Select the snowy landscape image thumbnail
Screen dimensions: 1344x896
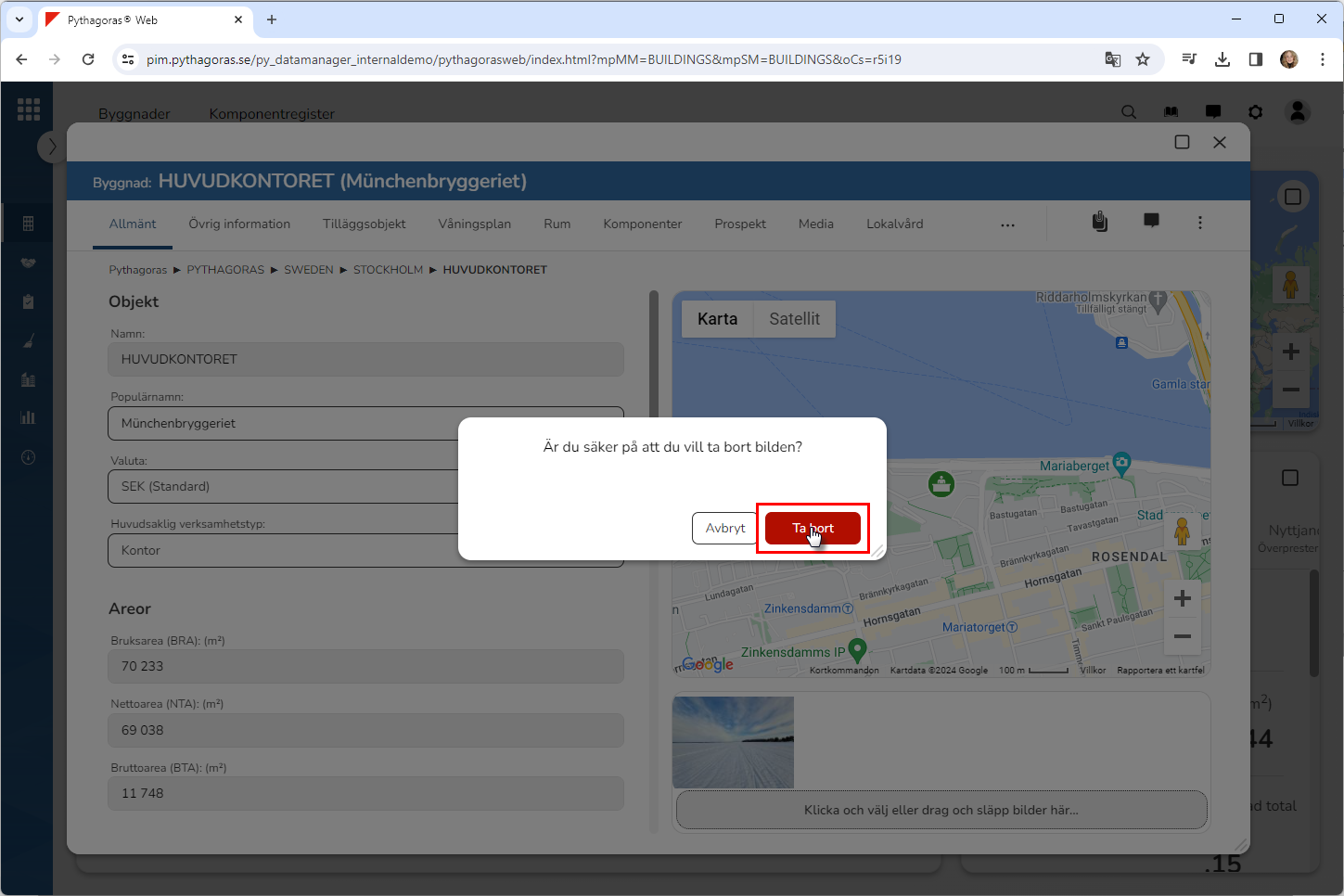pyautogui.click(x=733, y=742)
